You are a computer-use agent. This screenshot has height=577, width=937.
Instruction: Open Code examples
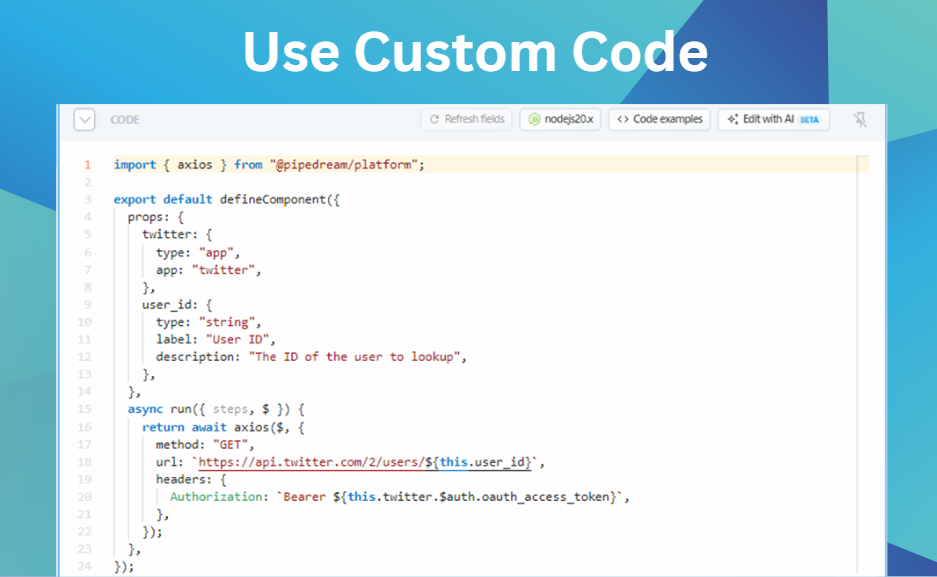coord(659,119)
